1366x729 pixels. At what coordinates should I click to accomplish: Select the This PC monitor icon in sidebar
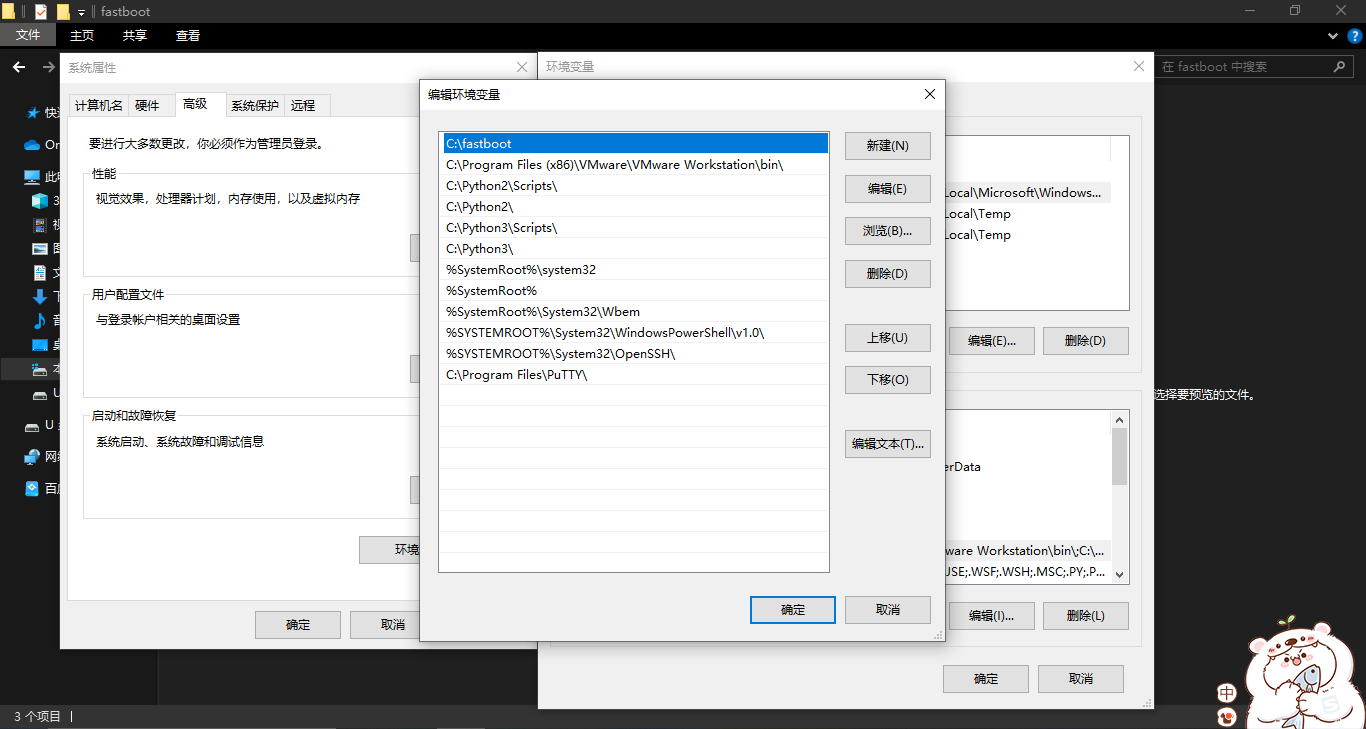33,177
